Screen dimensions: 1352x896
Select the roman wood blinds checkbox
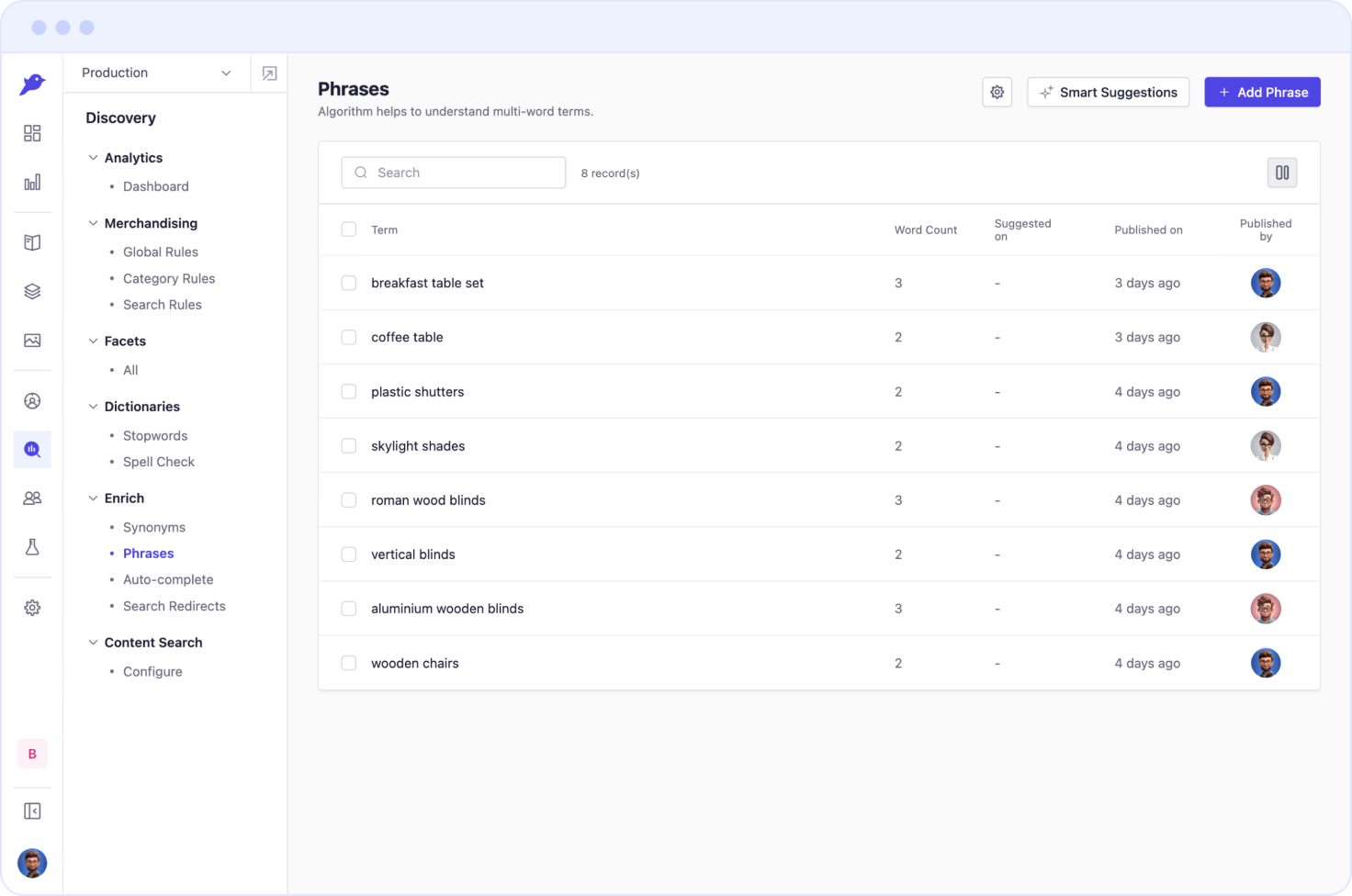pos(349,500)
